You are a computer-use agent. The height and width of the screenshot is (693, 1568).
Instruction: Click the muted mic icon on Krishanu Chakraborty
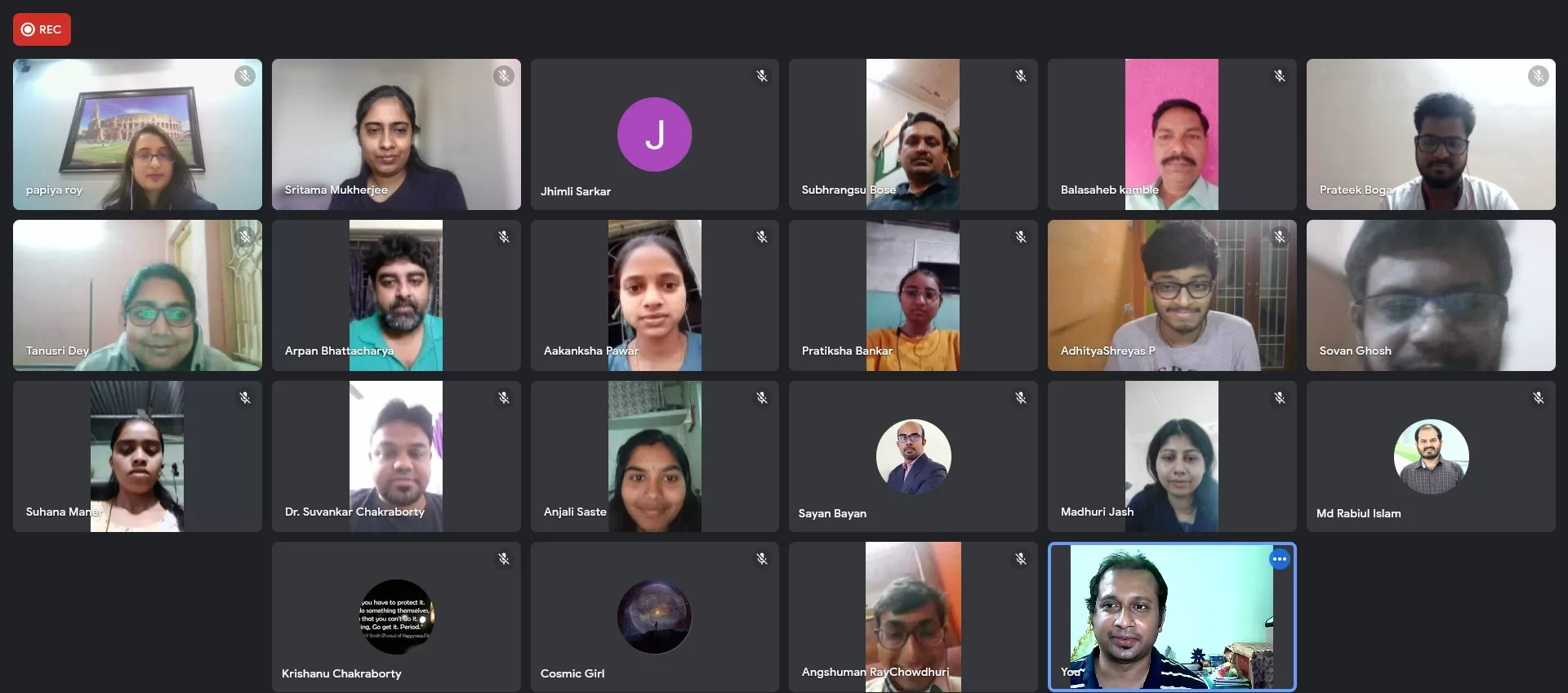click(x=504, y=559)
